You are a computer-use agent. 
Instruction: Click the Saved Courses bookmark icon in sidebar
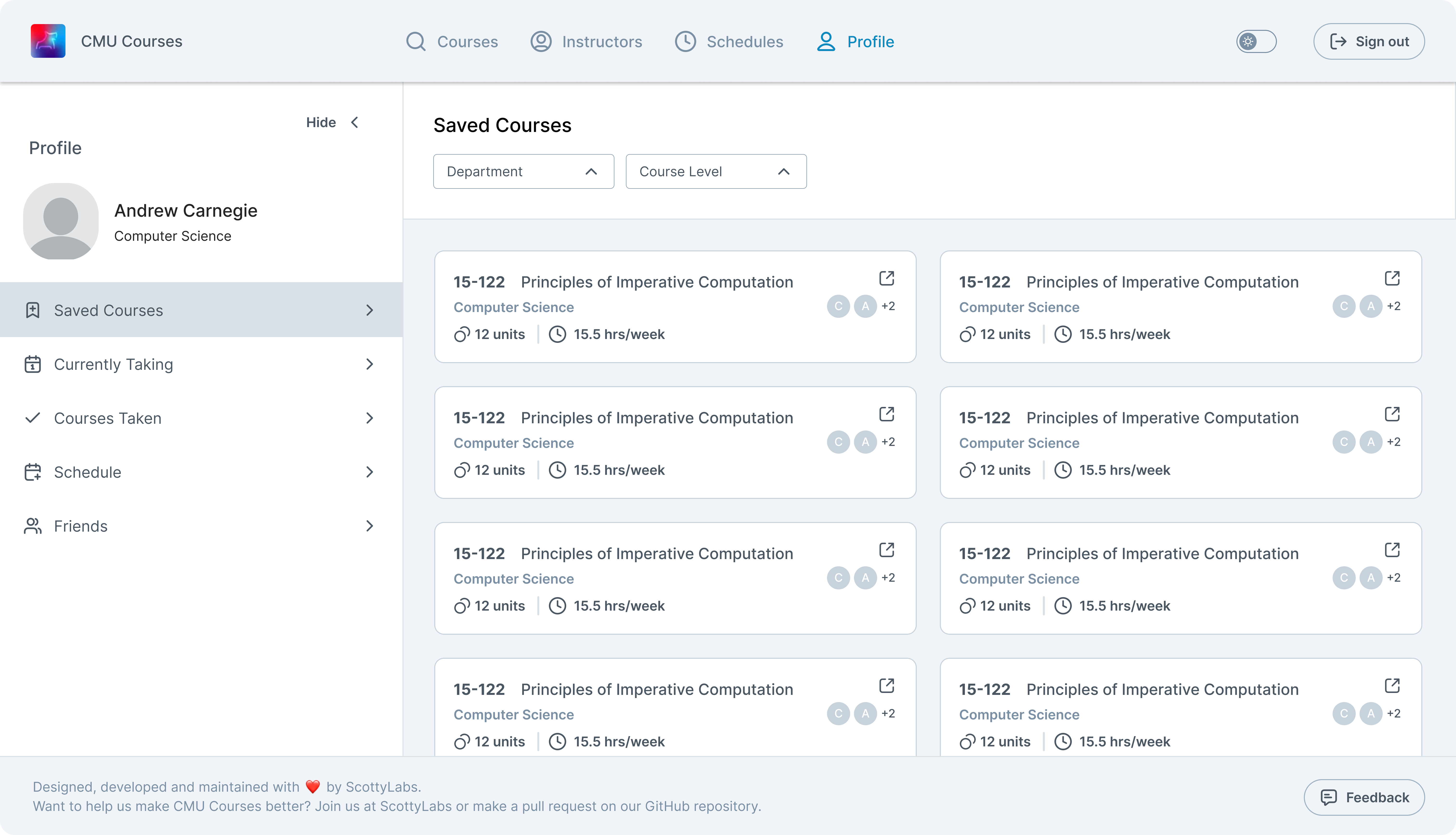click(33, 310)
